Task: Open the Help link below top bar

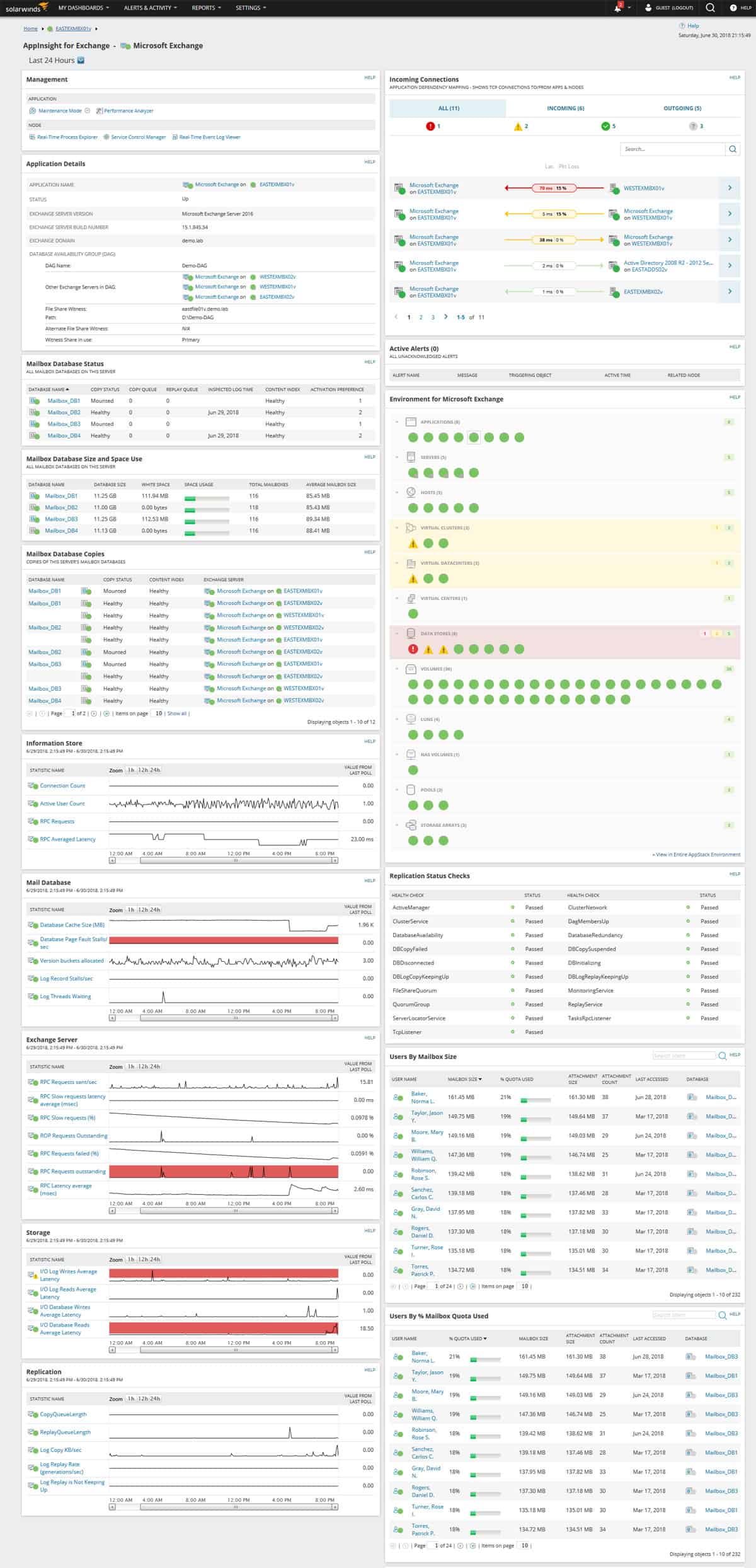Action: (693, 26)
